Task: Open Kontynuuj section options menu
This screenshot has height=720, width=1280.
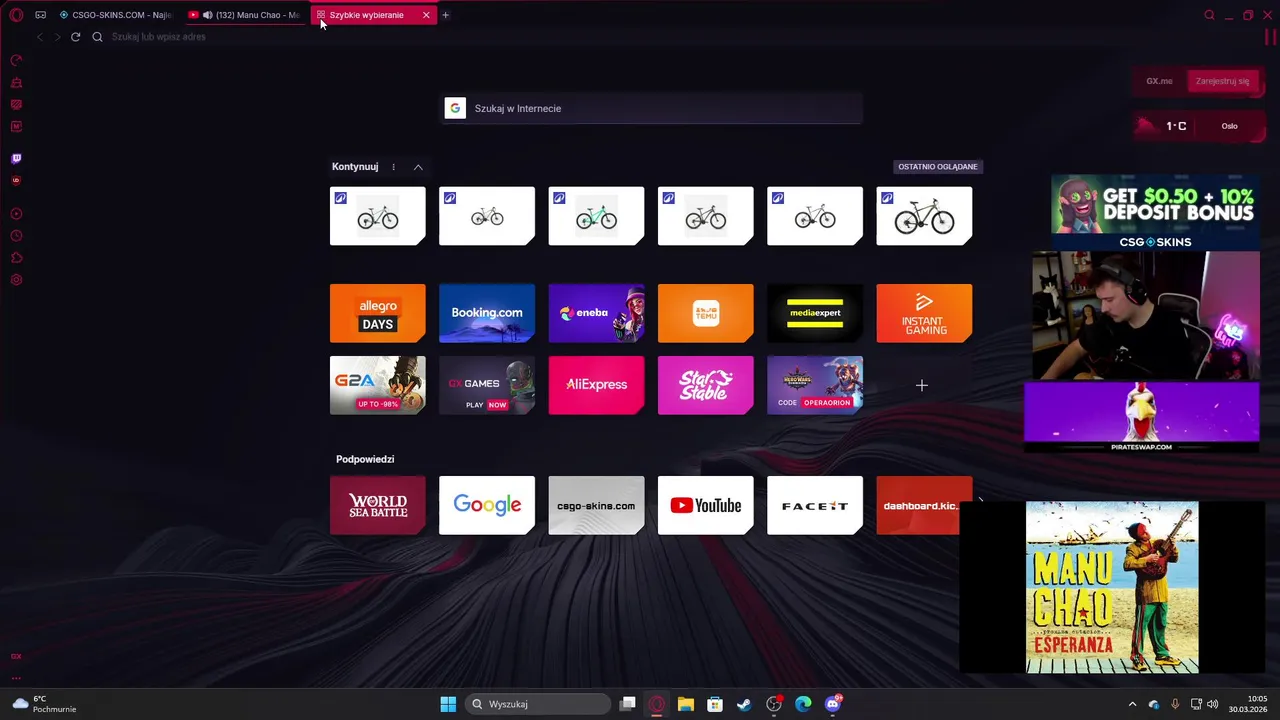Action: pyautogui.click(x=393, y=167)
